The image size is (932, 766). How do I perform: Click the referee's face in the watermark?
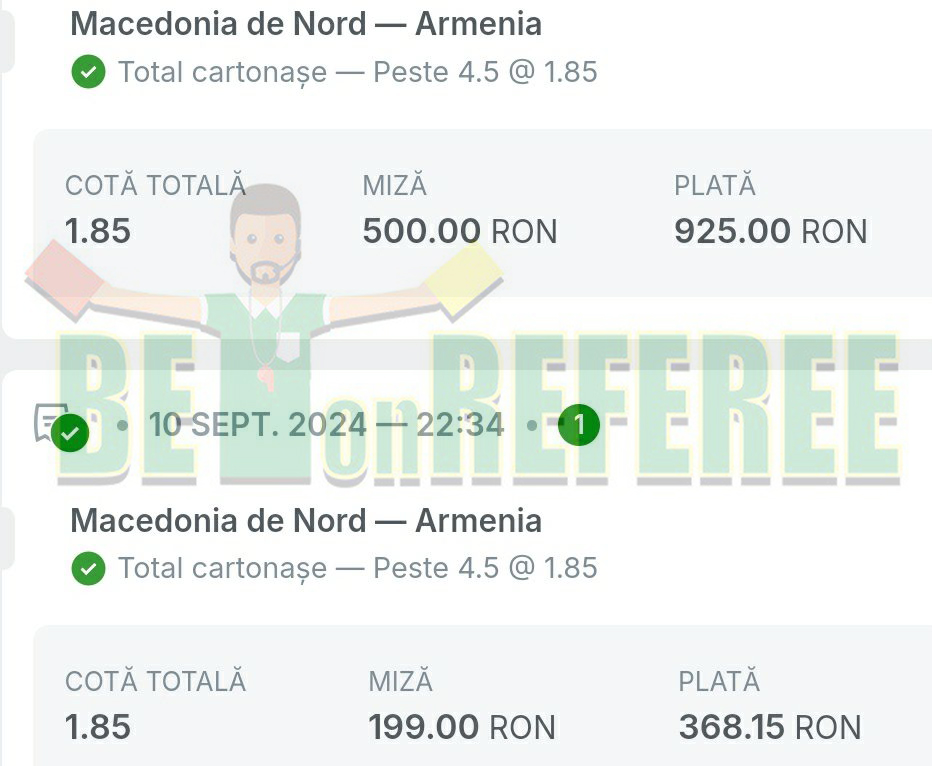coord(265,240)
